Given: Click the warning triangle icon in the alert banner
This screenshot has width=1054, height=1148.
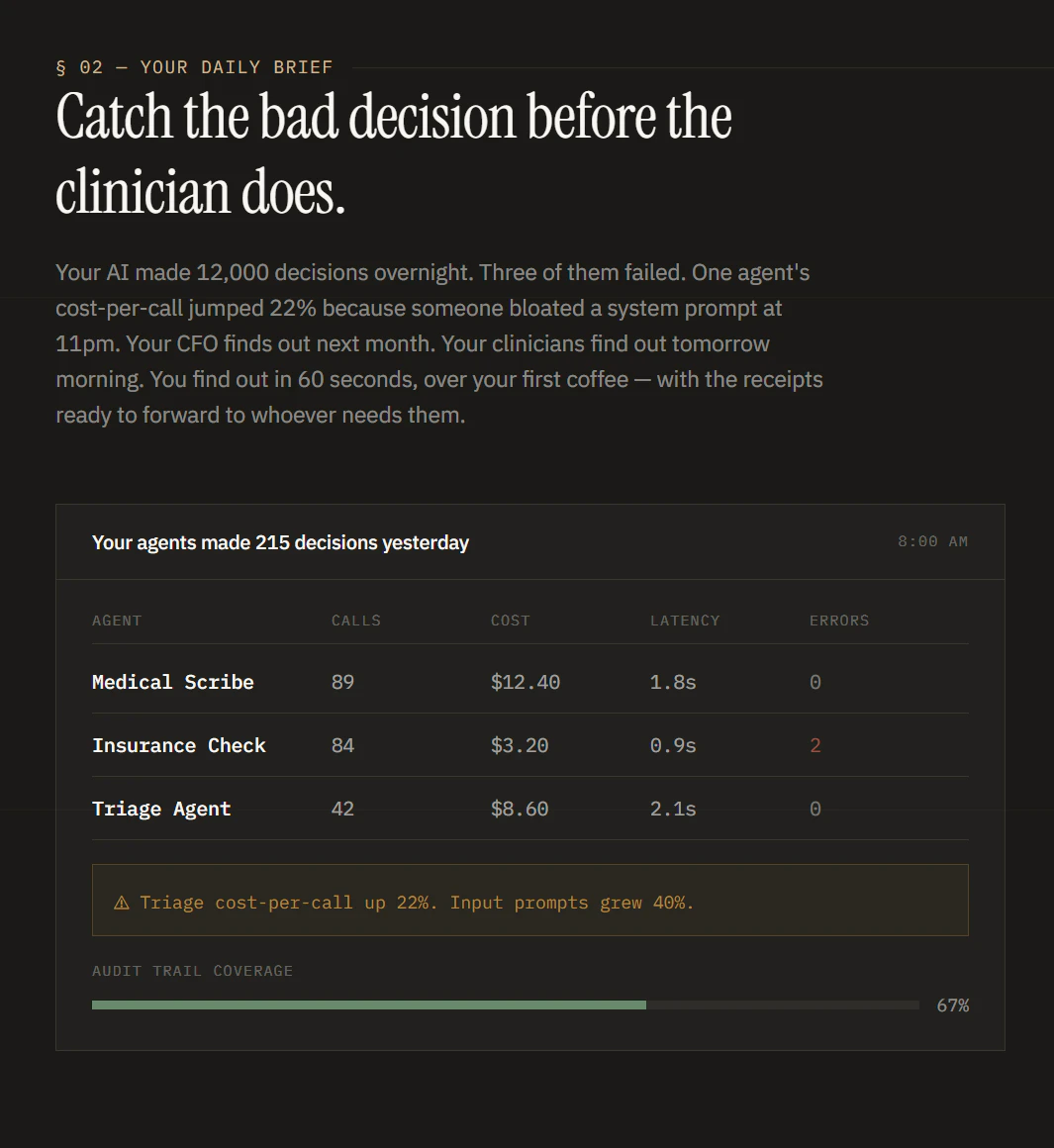Looking at the screenshot, I should click(x=121, y=902).
